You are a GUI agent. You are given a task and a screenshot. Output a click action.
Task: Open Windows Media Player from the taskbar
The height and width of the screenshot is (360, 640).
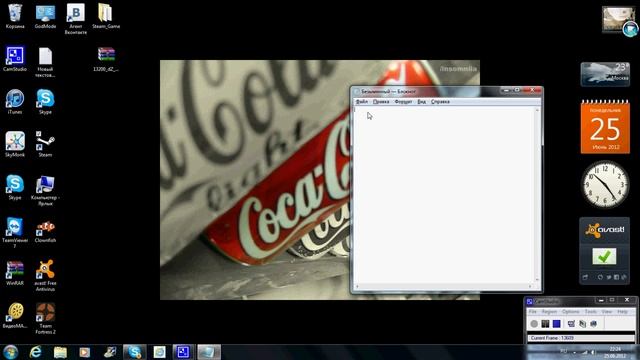coord(85,352)
